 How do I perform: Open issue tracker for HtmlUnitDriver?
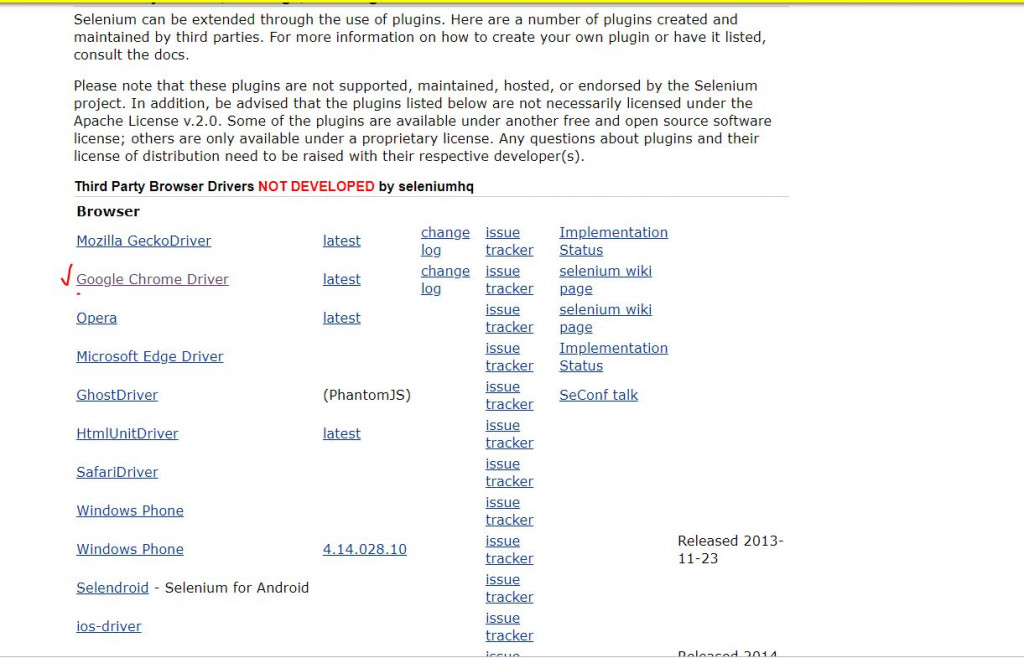[509, 433]
